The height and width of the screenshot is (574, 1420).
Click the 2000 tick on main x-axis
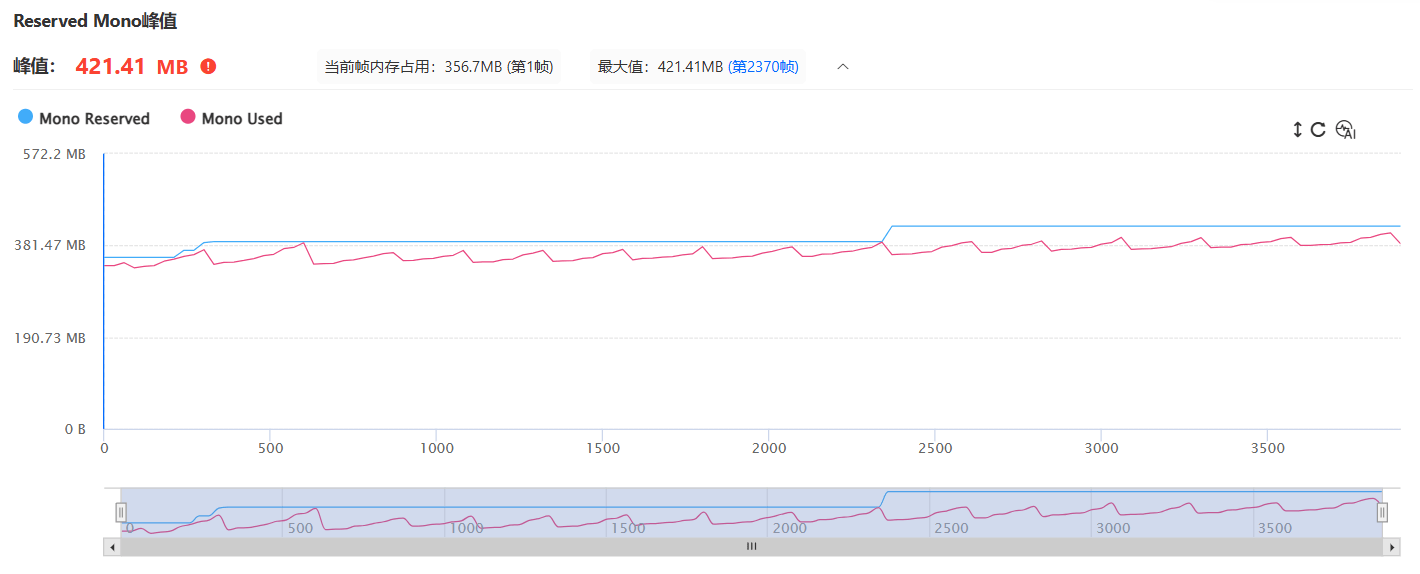click(x=768, y=448)
